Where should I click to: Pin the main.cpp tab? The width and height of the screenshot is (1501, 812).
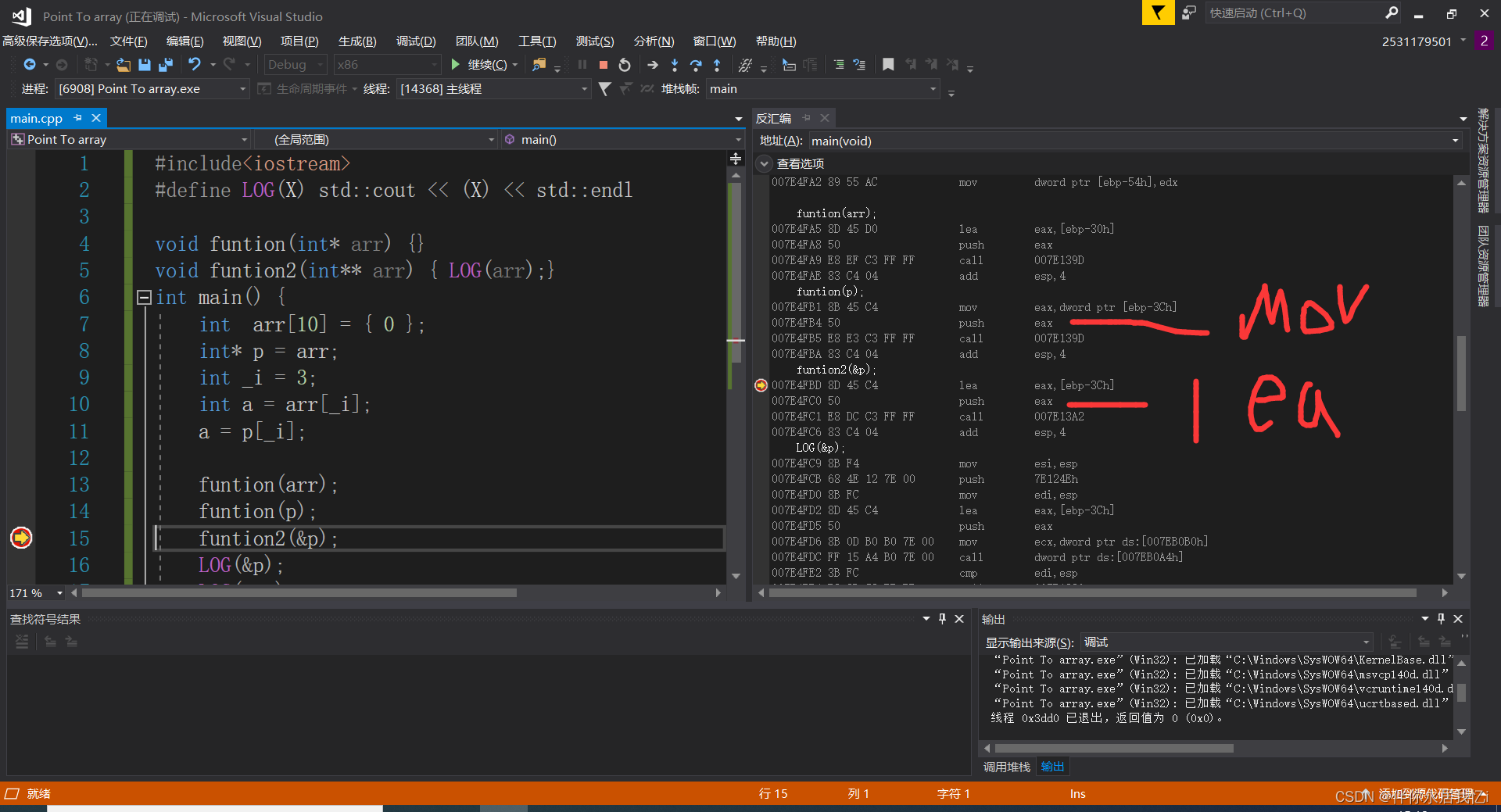(77, 118)
